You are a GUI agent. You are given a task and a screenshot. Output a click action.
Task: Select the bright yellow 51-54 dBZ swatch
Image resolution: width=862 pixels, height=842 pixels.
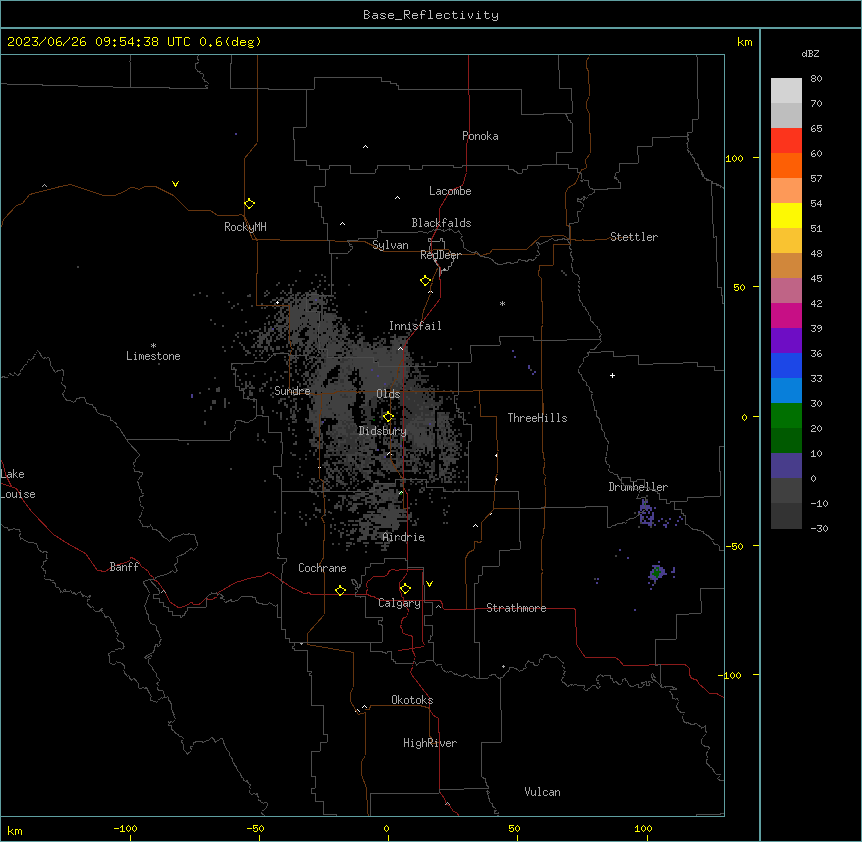(x=786, y=215)
